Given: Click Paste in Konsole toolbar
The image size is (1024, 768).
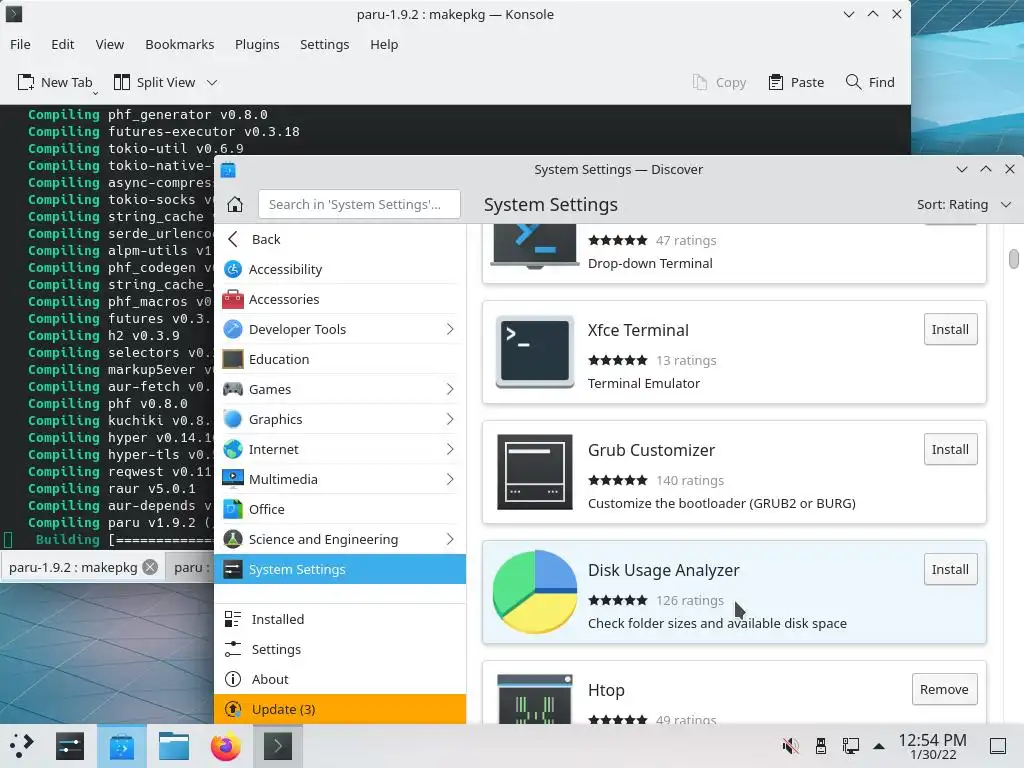Looking at the screenshot, I should (x=796, y=82).
